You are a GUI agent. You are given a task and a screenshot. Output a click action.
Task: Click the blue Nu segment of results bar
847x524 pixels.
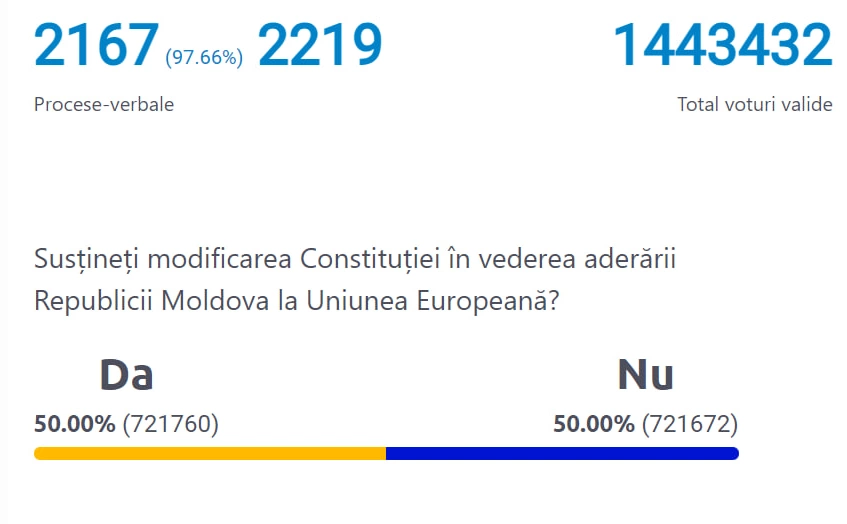pyautogui.click(x=562, y=454)
